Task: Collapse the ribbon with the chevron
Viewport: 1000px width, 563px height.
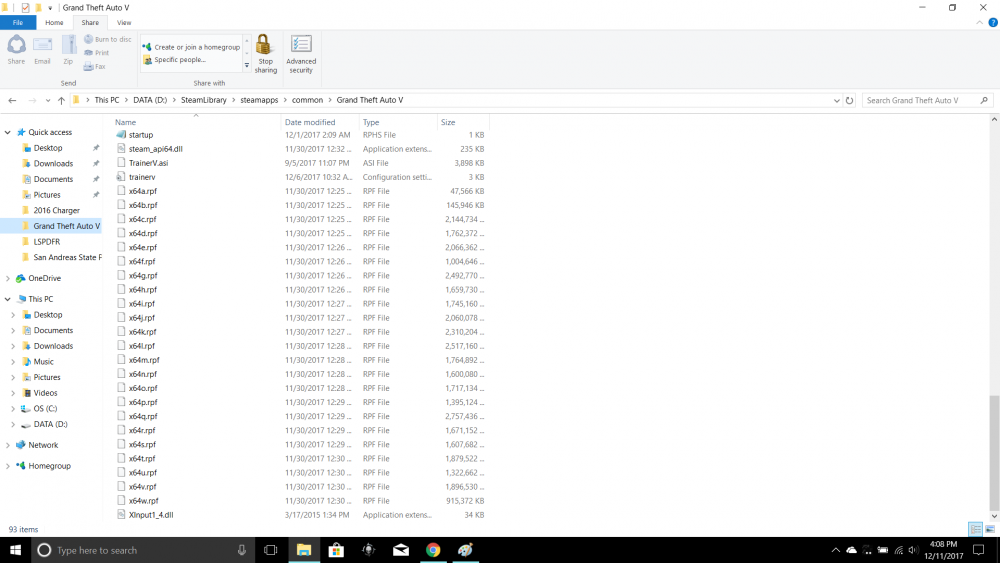Action: tap(980, 22)
